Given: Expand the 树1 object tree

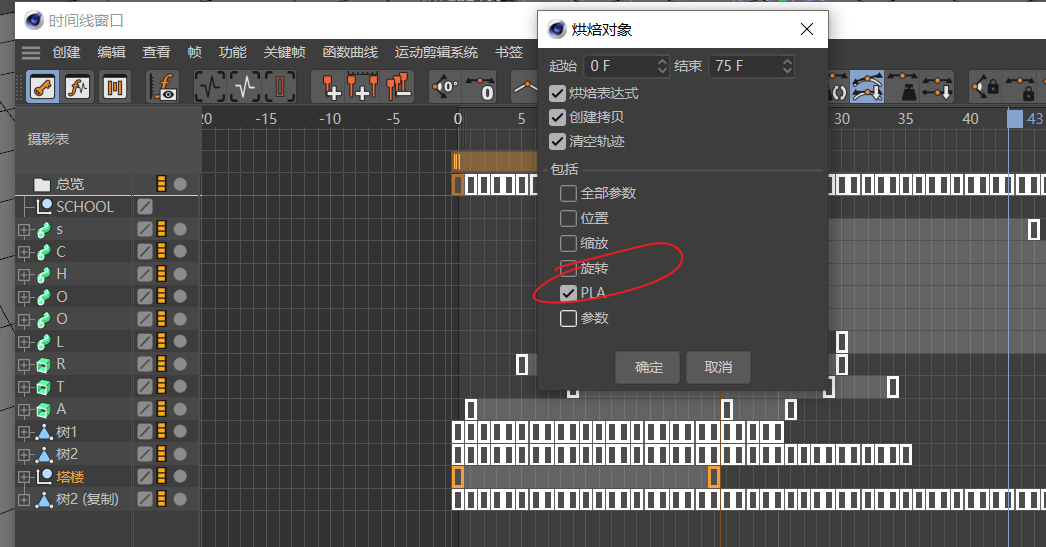Looking at the screenshot, I should coord(24,432).
